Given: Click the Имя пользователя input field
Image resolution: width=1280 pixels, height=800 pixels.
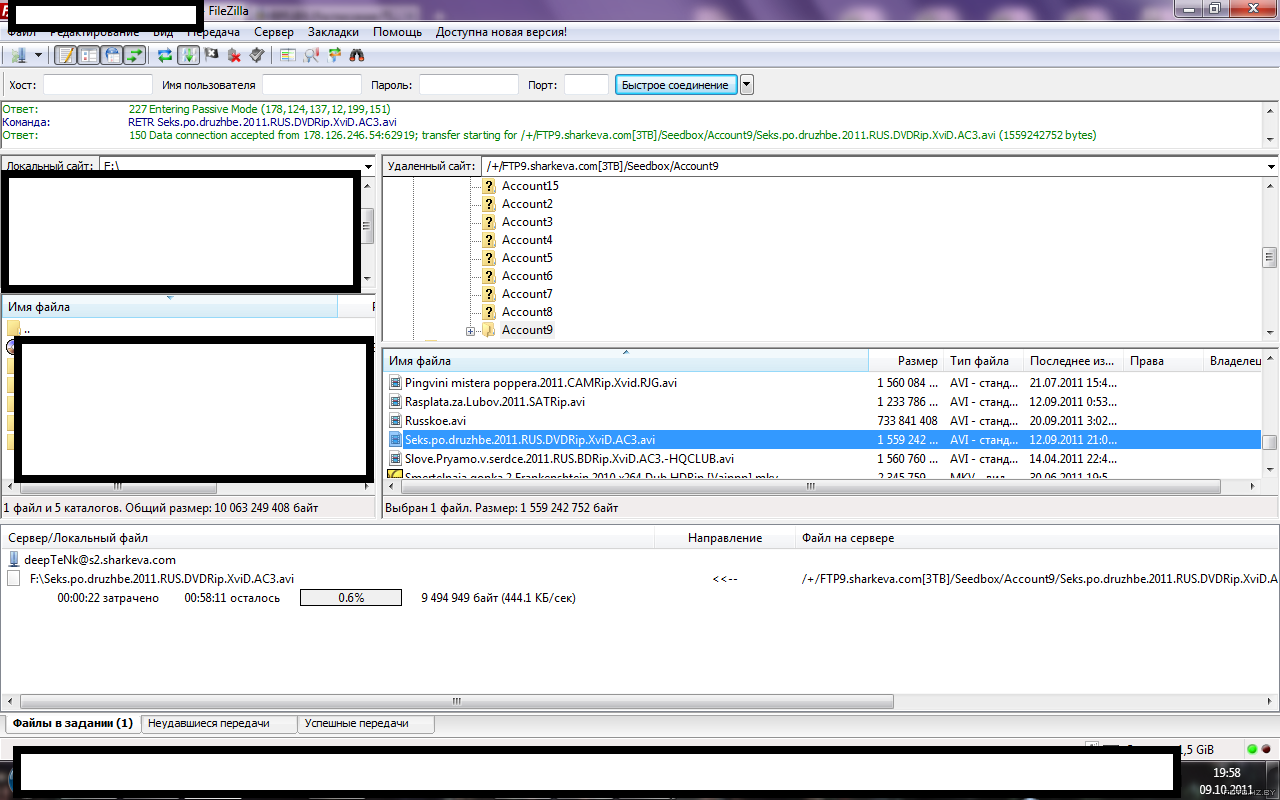Looking at the screenshot, I should coord(312,85).
